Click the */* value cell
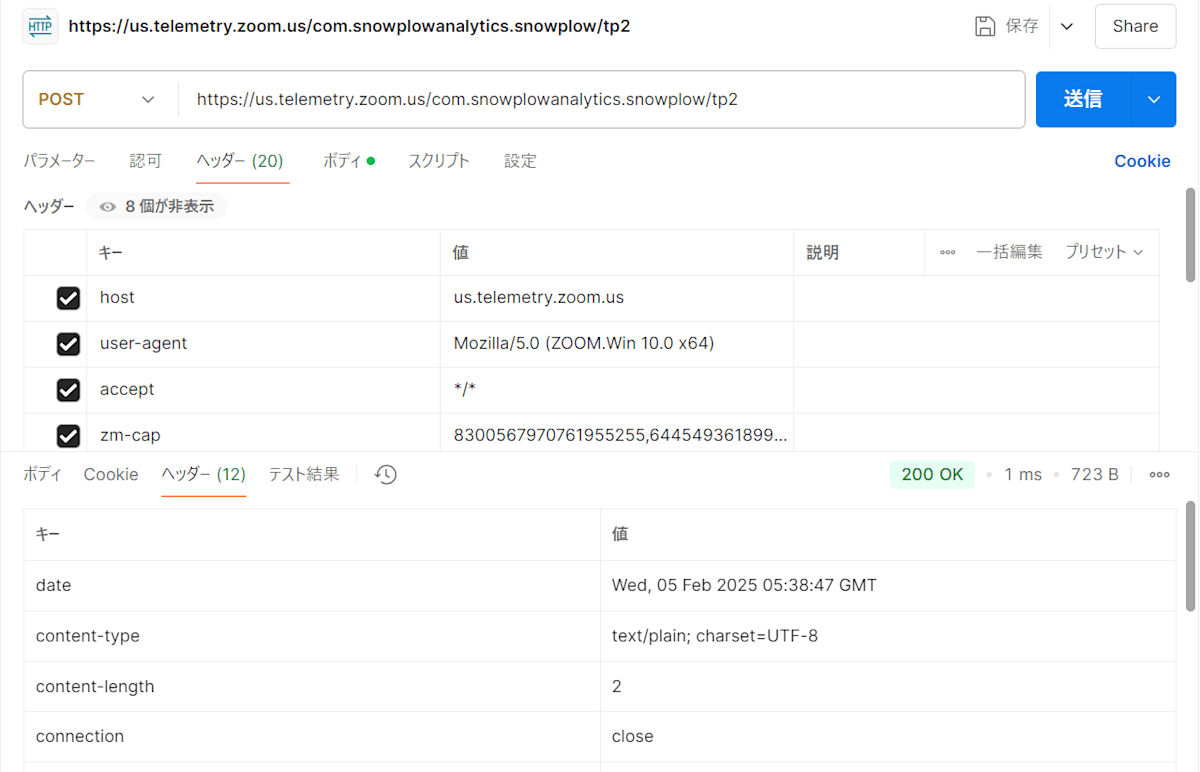This screenshot has width=1200, height=772. tap(617, 390)
